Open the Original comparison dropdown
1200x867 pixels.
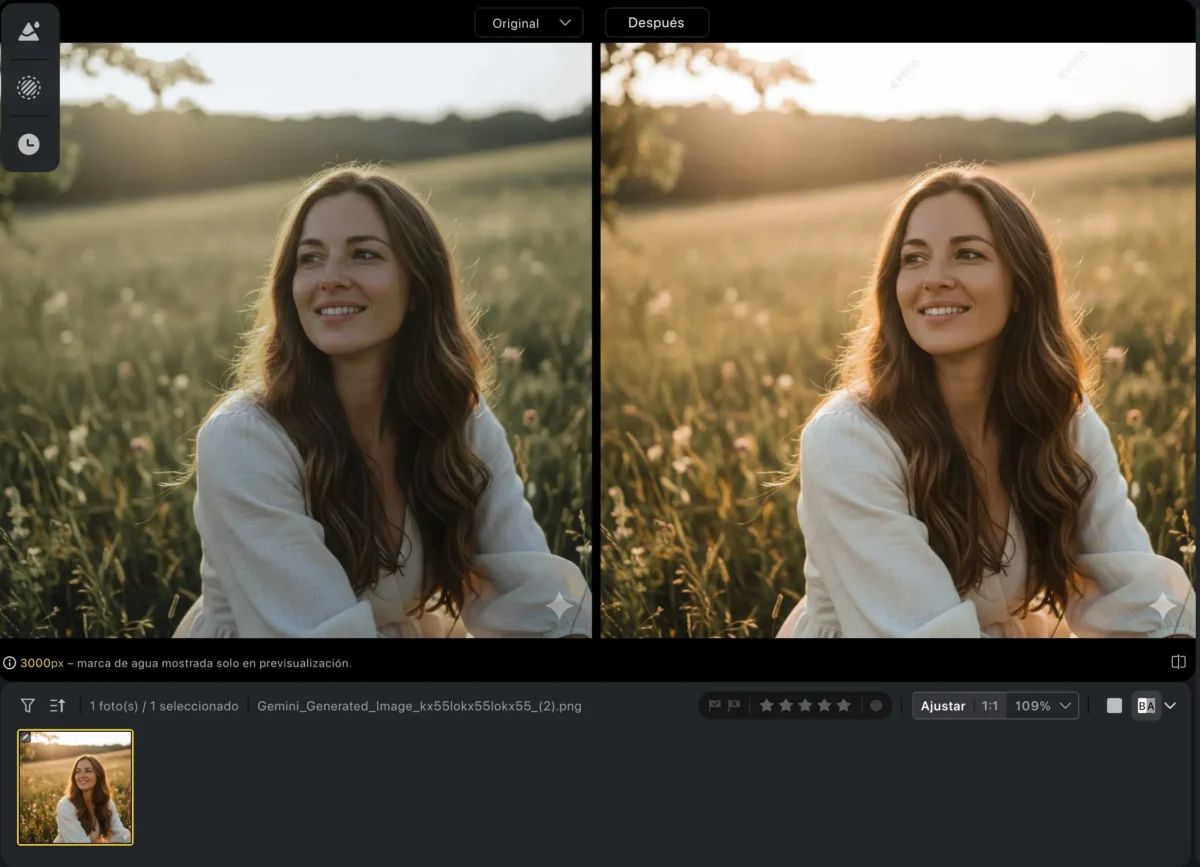coord(528,22)
